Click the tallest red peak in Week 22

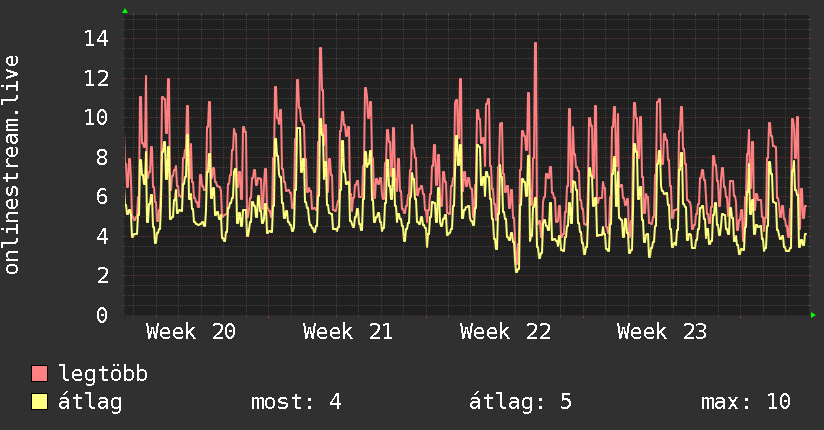(535, 44)
